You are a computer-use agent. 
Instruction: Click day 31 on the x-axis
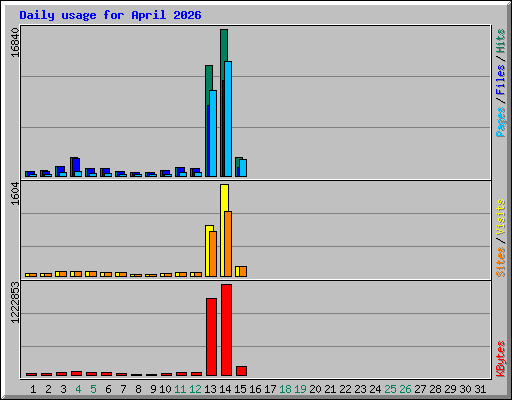480,389
